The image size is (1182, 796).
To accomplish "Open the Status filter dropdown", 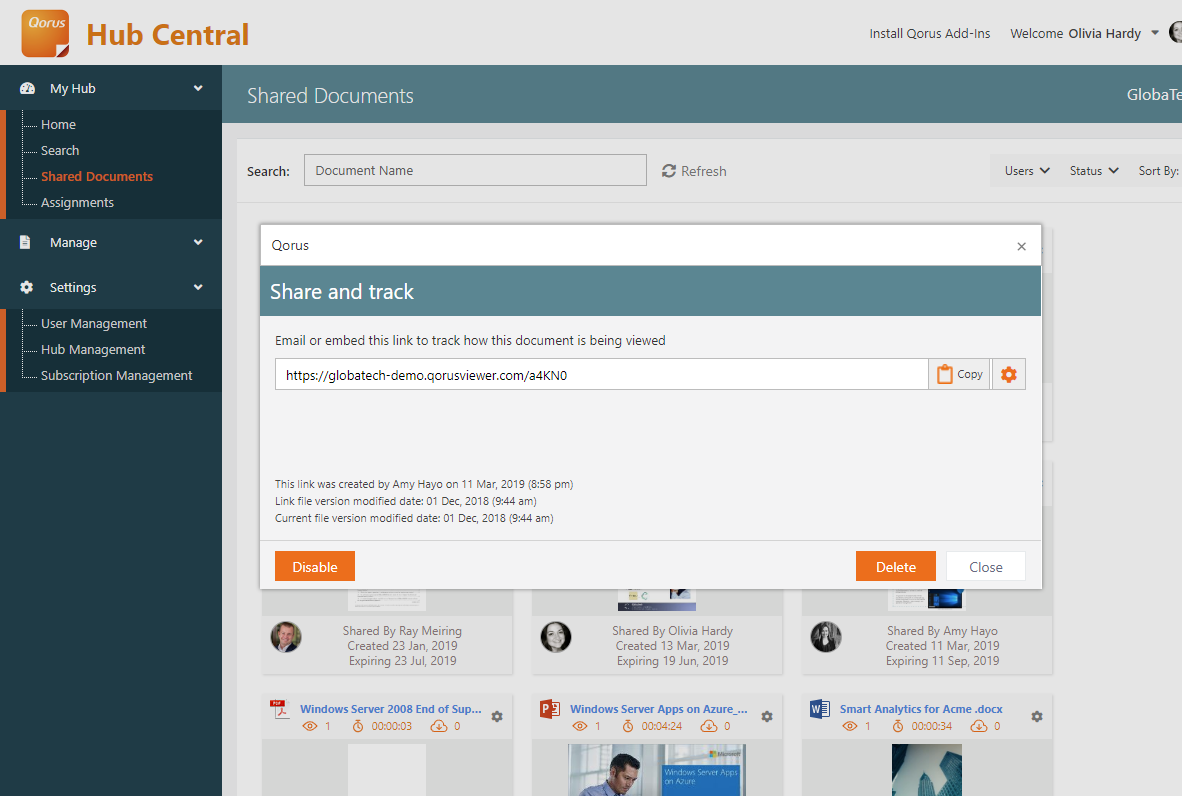I will point(1094,171).
